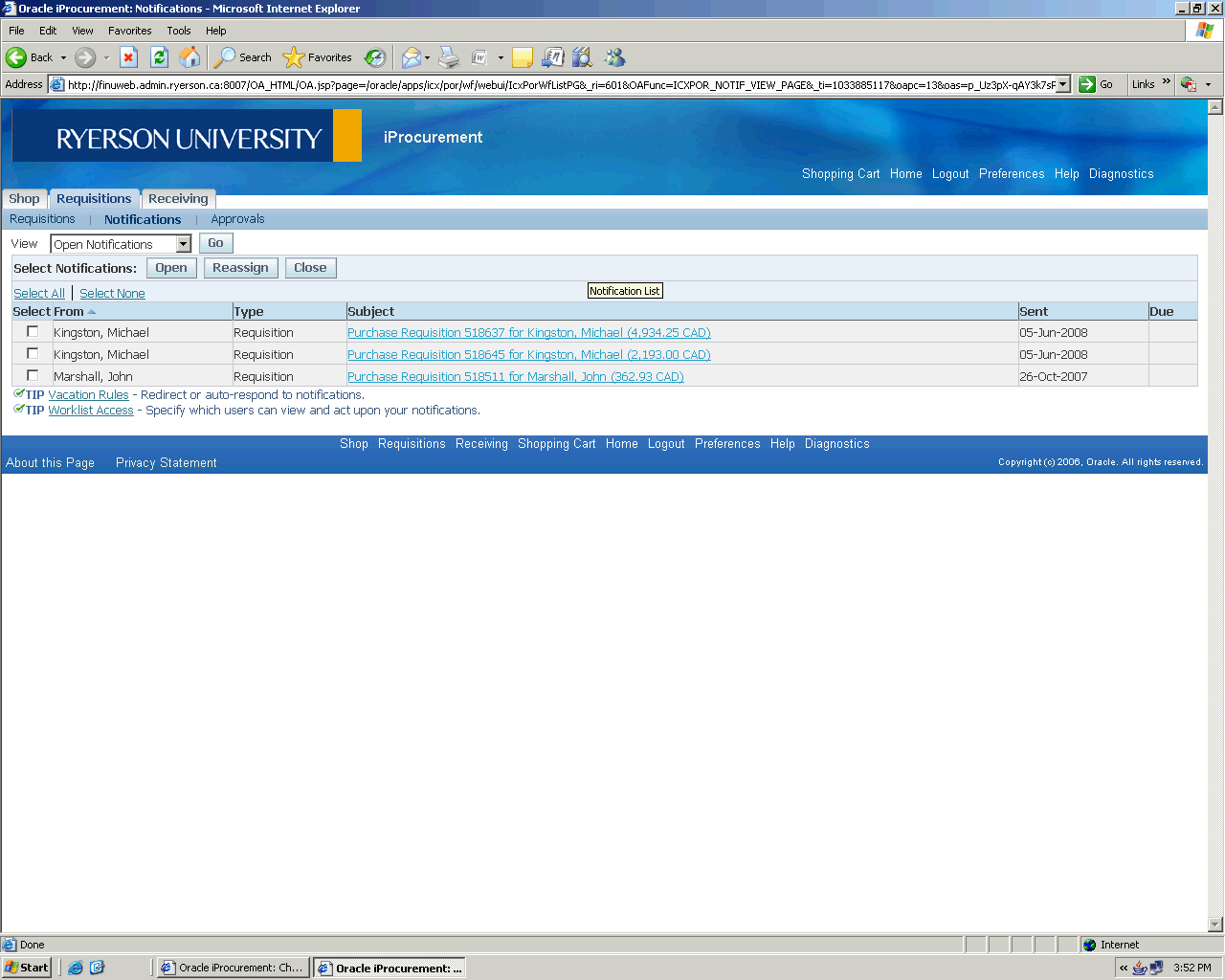The image size is (1225, 980).
Task: Click the Messenger icon in toolbar
Action: click(614, 57)
